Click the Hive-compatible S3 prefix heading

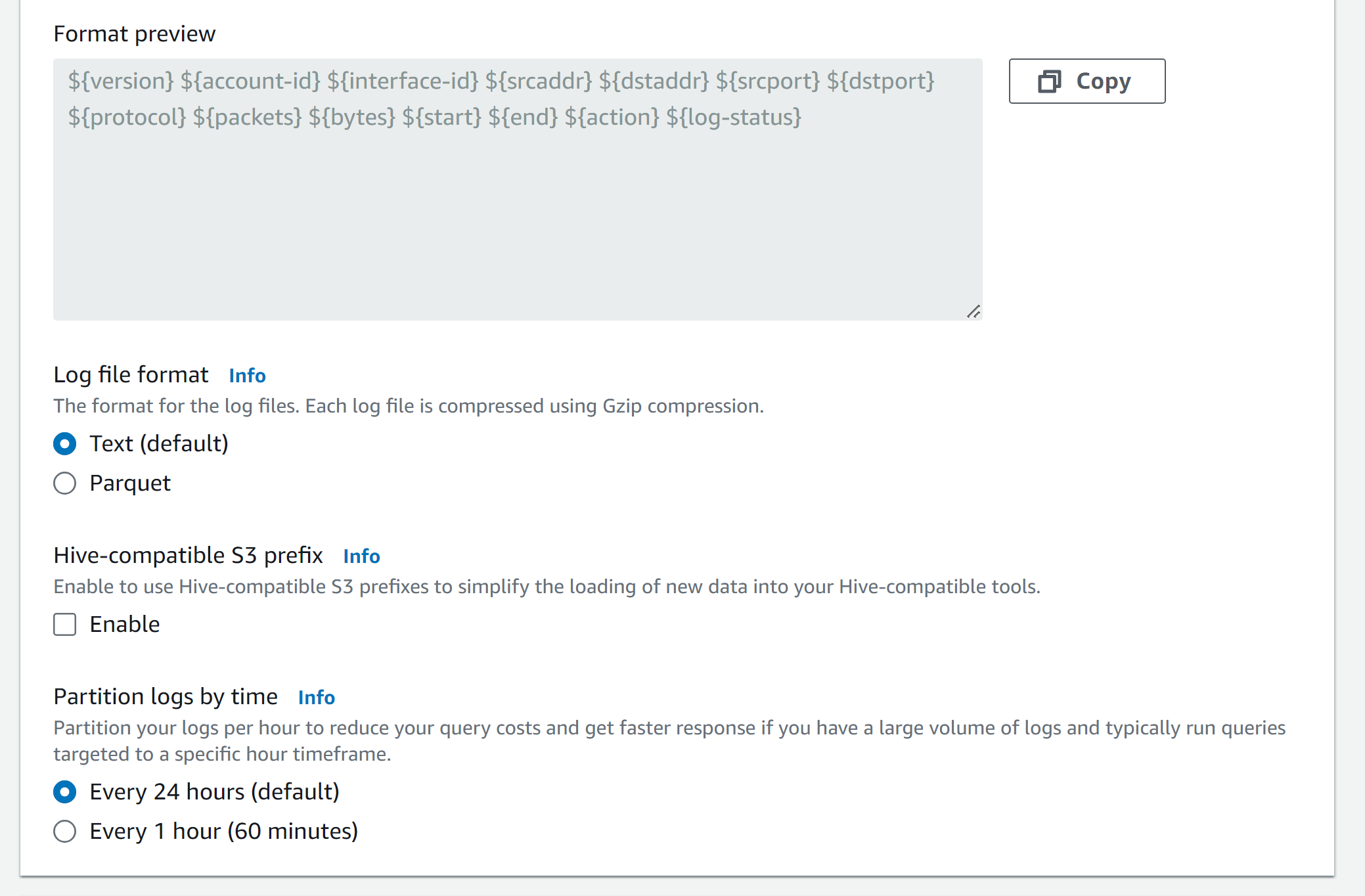point(188,556)
